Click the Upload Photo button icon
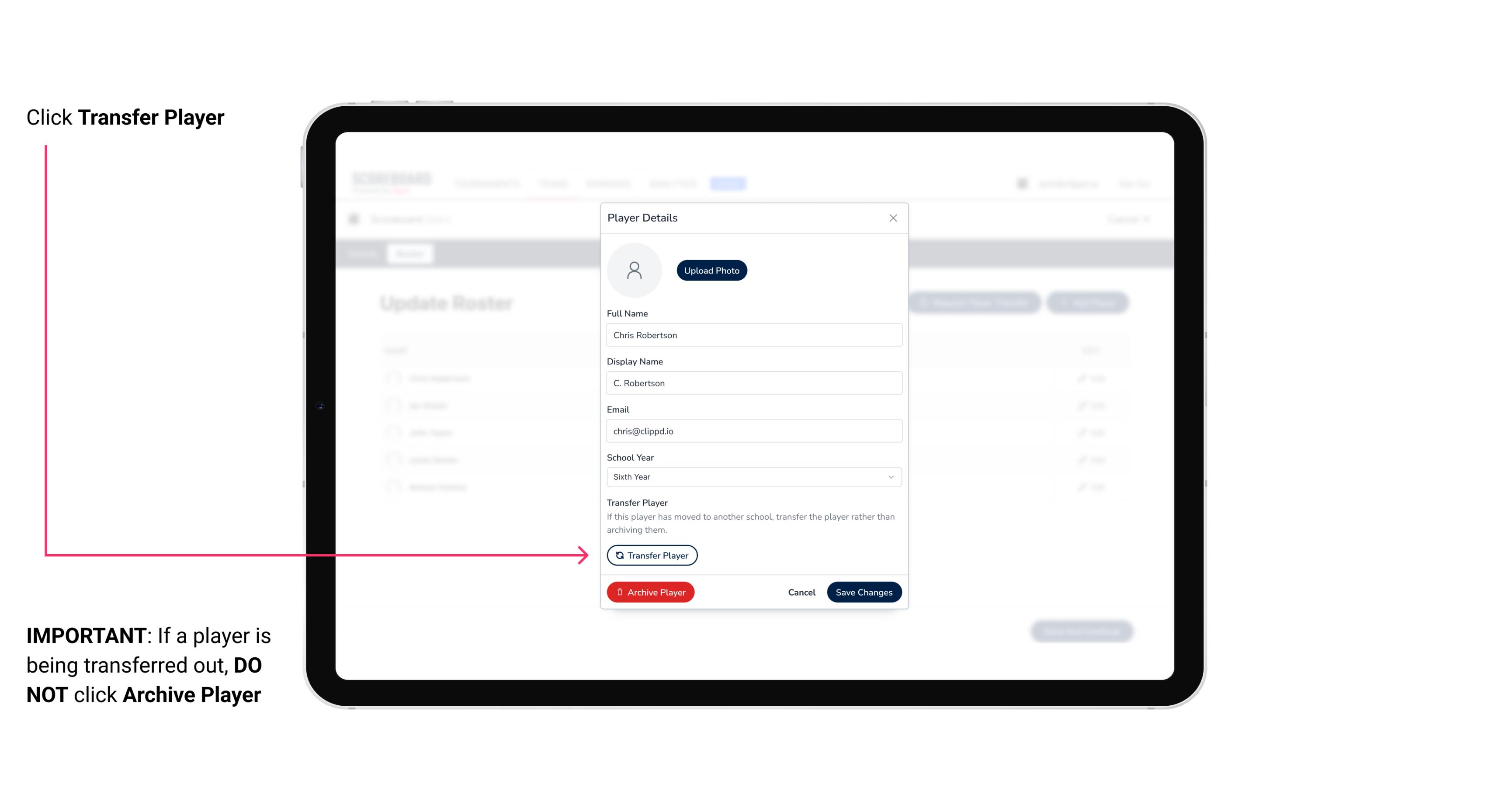This screenshot has width=1509, height=812. point(712,270)
